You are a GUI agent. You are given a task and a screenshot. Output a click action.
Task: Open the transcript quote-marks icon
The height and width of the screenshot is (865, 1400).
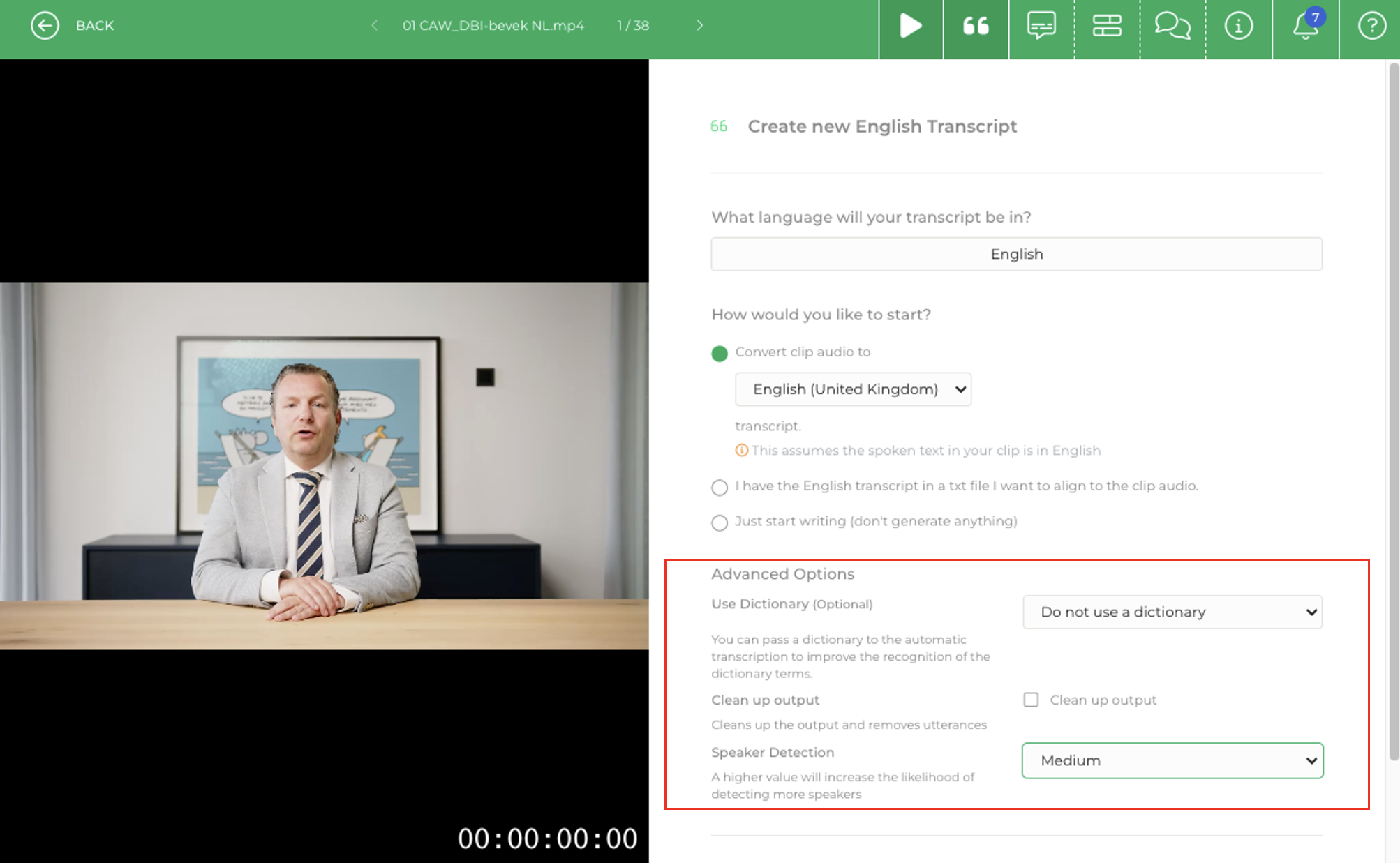click(976, 26)
